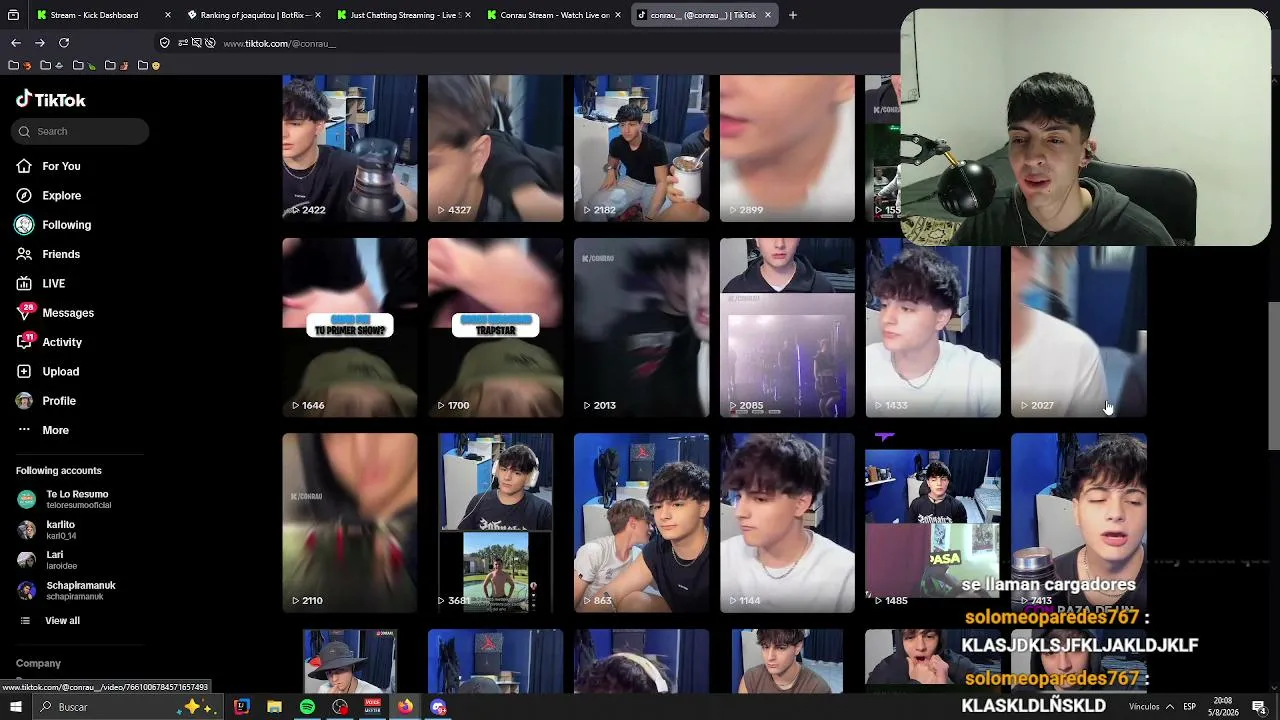This screenshot has width=1280, height=720.
Task: Open Te Lo Resumo account
Action: pyautogui.click(x=77, y=499)
